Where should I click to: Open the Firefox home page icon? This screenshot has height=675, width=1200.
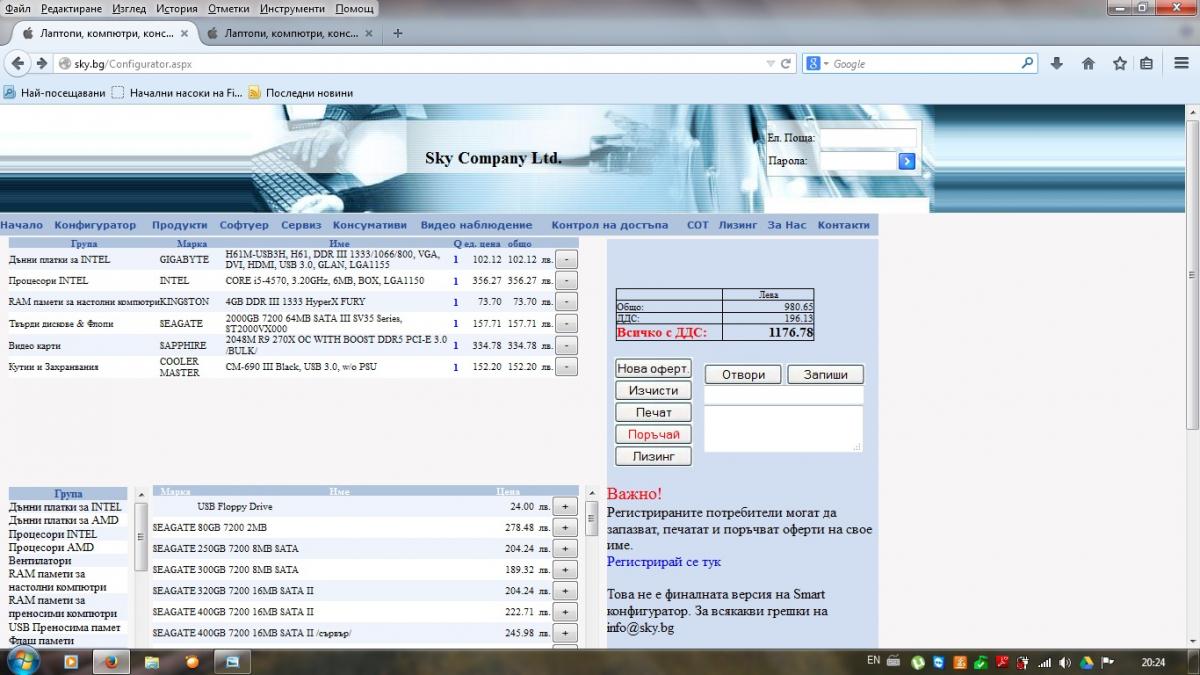1088,63
